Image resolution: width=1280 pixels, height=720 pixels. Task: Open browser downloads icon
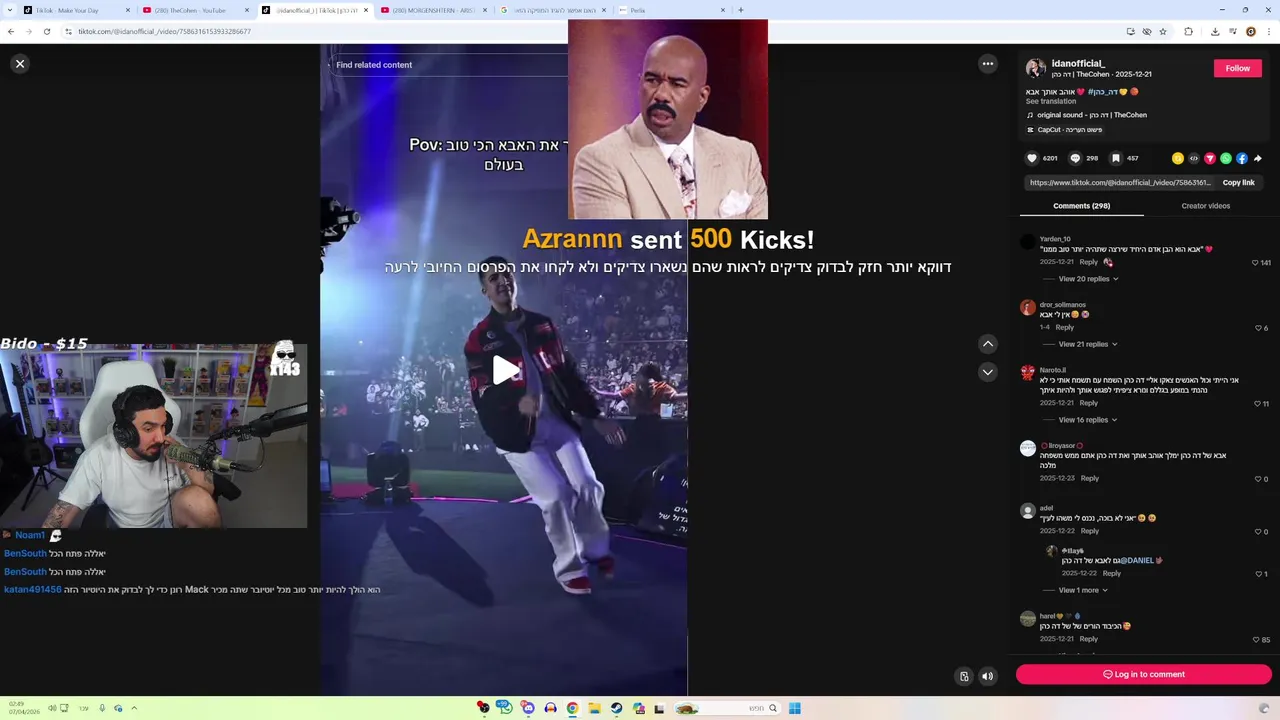tap(1214, 31)
